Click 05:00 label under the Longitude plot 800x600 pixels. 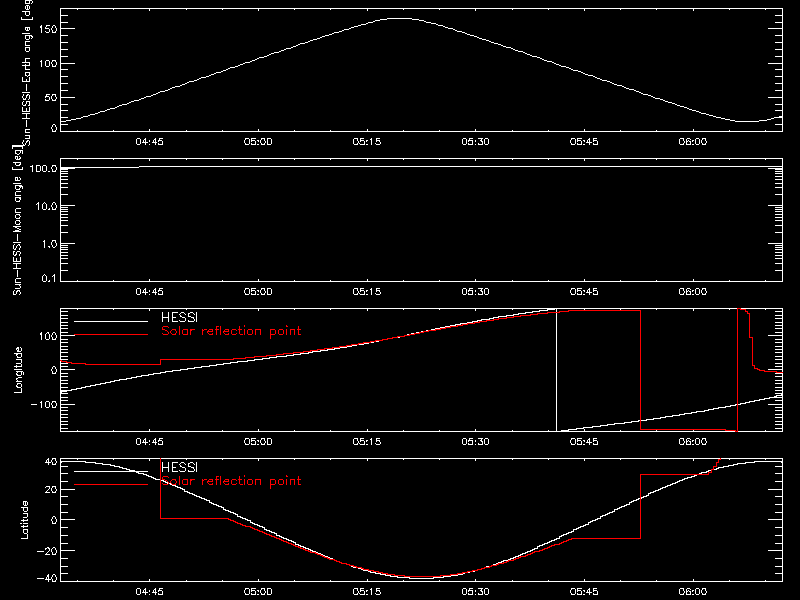[x=258, y=442]
